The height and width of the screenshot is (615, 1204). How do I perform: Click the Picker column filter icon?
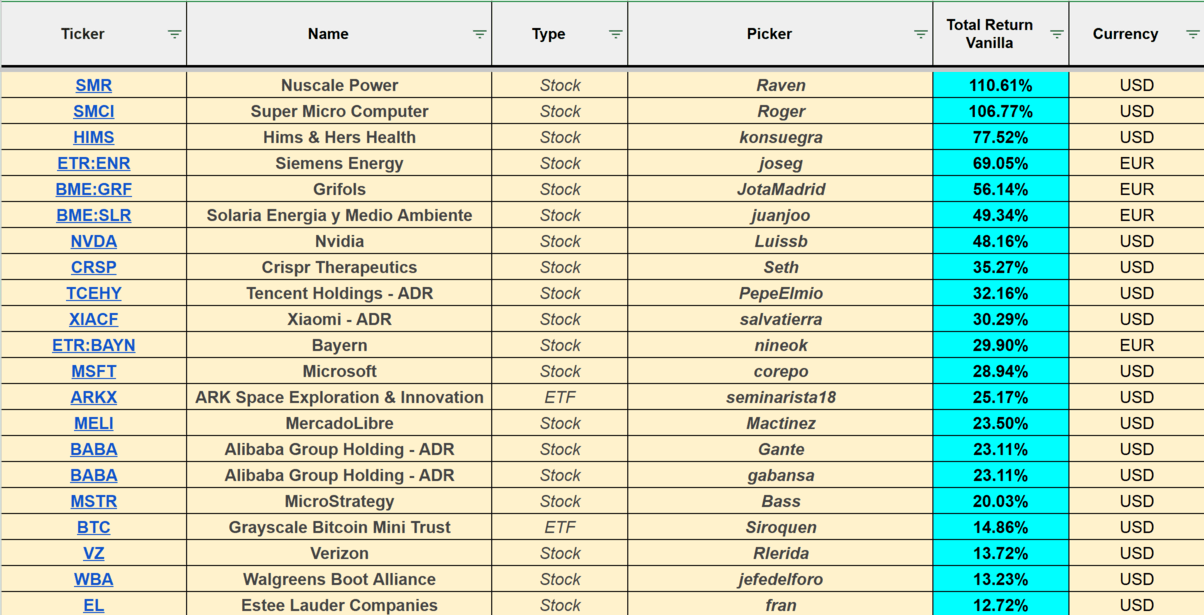click(x=920, y=34)
